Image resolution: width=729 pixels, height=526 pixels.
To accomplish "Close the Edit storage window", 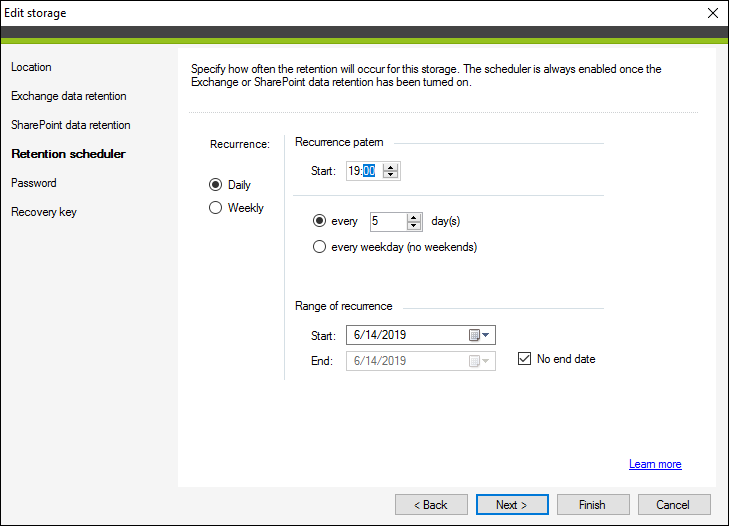I will (713, 13).
